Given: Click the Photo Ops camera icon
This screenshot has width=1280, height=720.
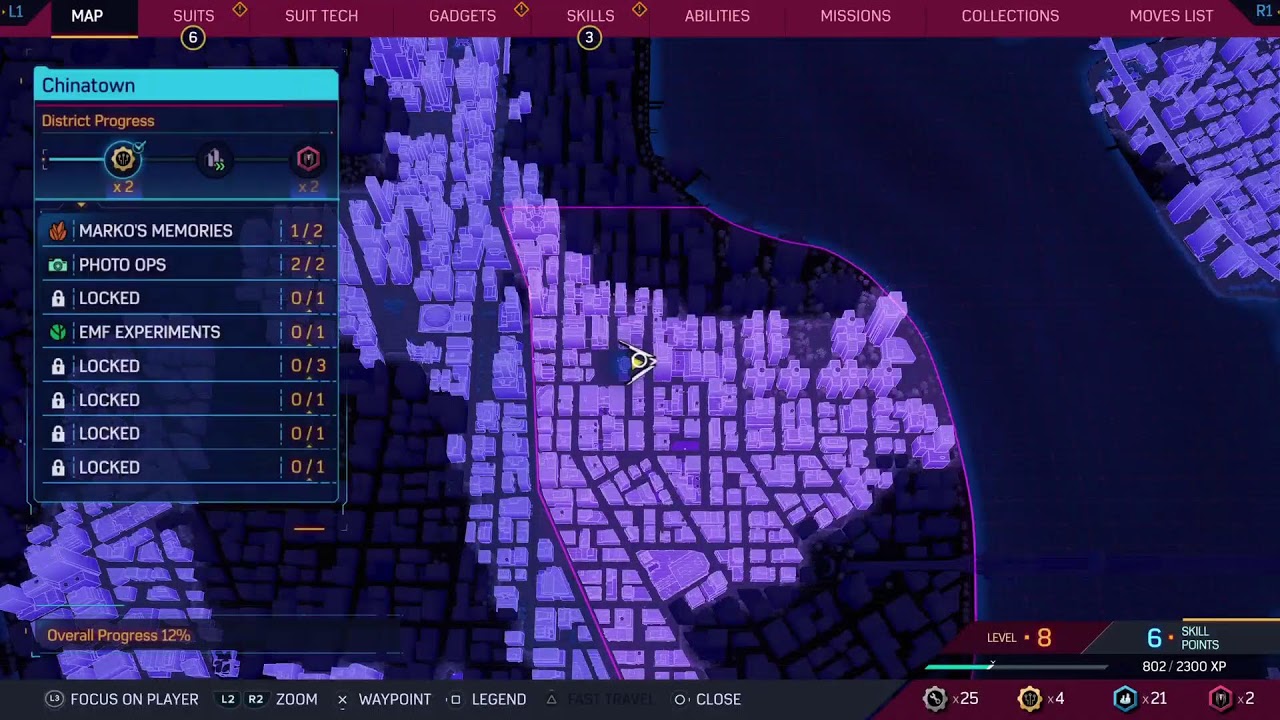Looking at the screenshot, I should click(58, 265).
